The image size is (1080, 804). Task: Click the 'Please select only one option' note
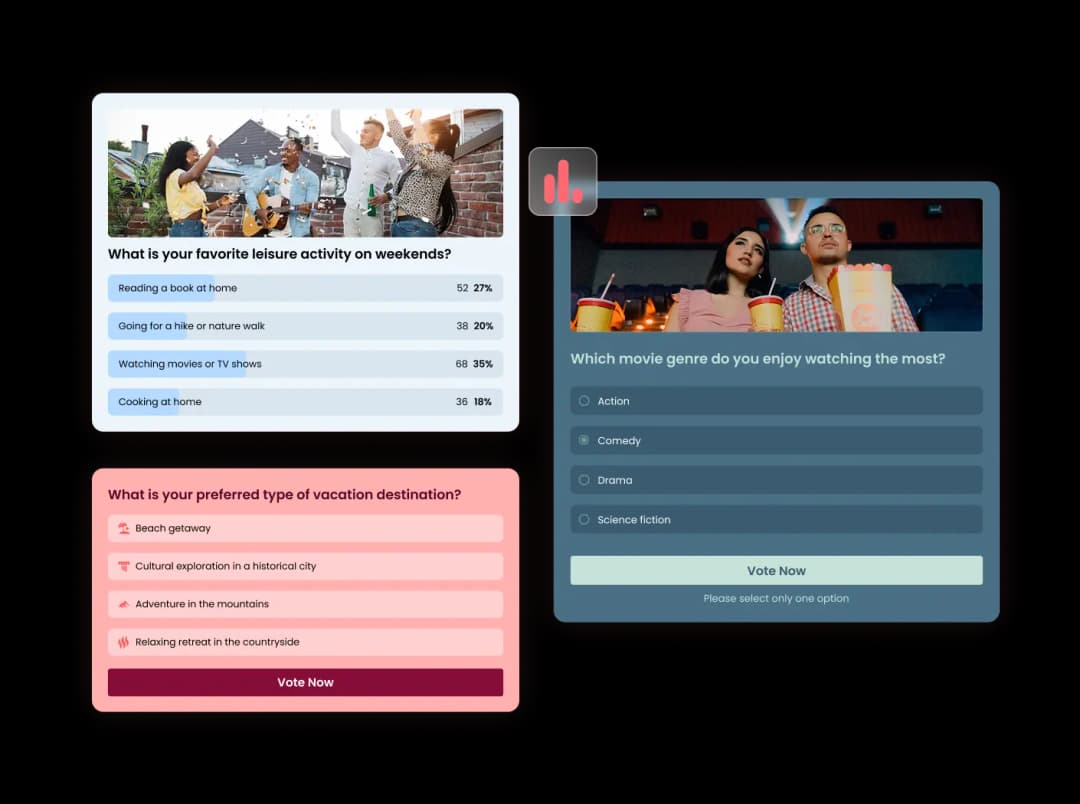[x=776, y=599]
